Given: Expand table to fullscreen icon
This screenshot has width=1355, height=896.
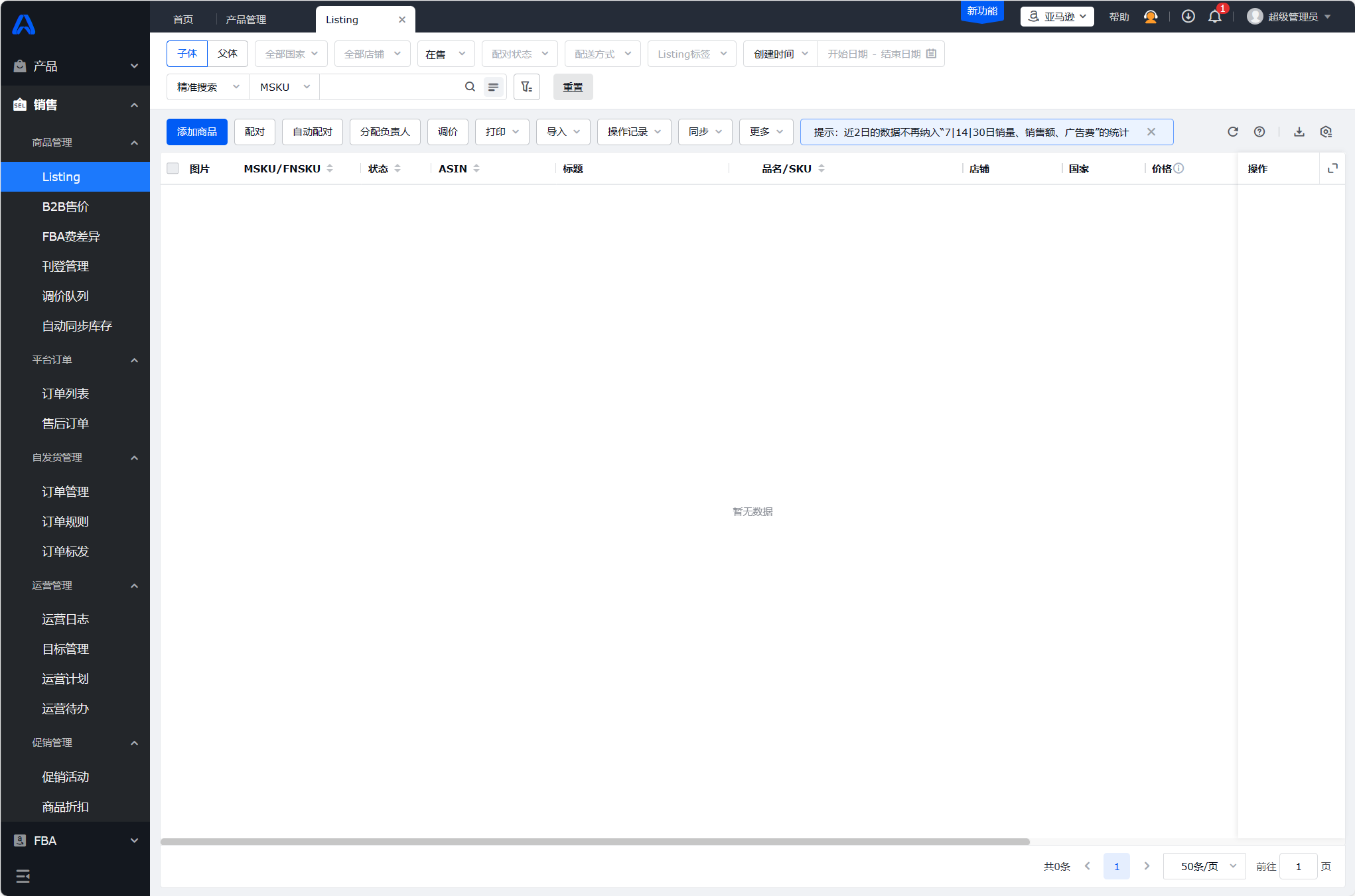Looking at the screenshot, I should 1332,168.
